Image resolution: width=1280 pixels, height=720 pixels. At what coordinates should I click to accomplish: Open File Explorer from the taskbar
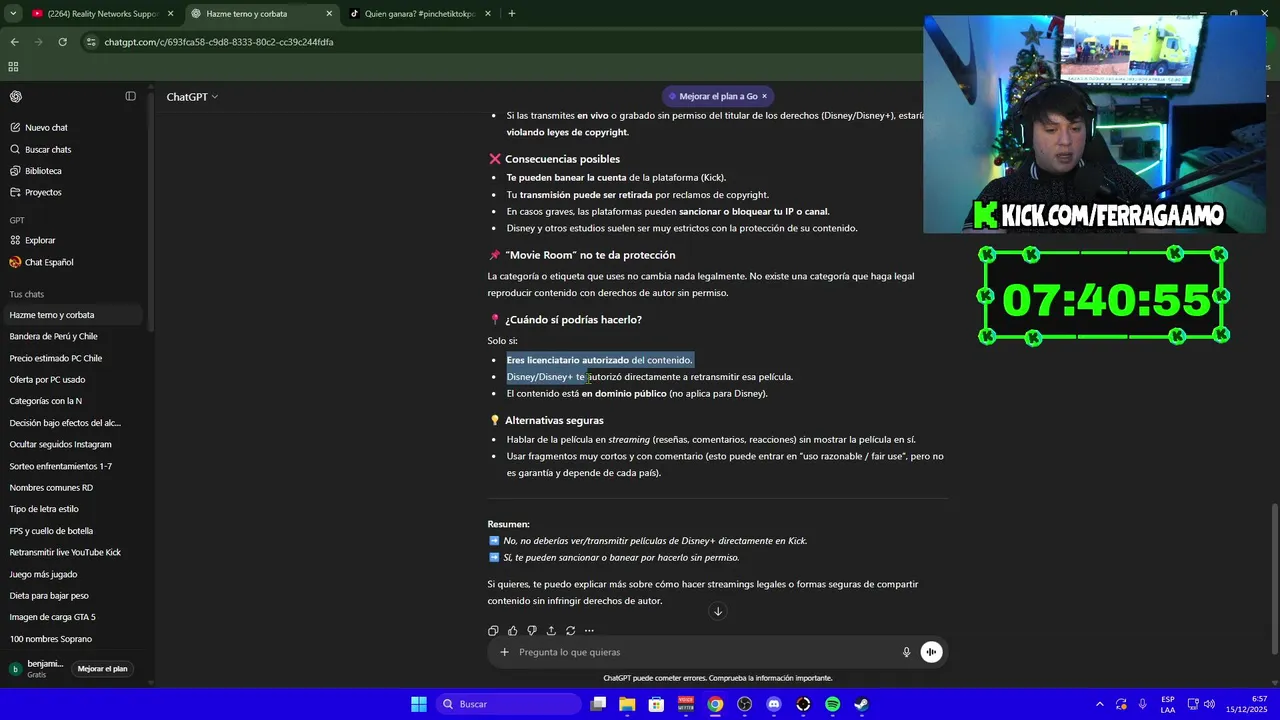coord(627,704)
